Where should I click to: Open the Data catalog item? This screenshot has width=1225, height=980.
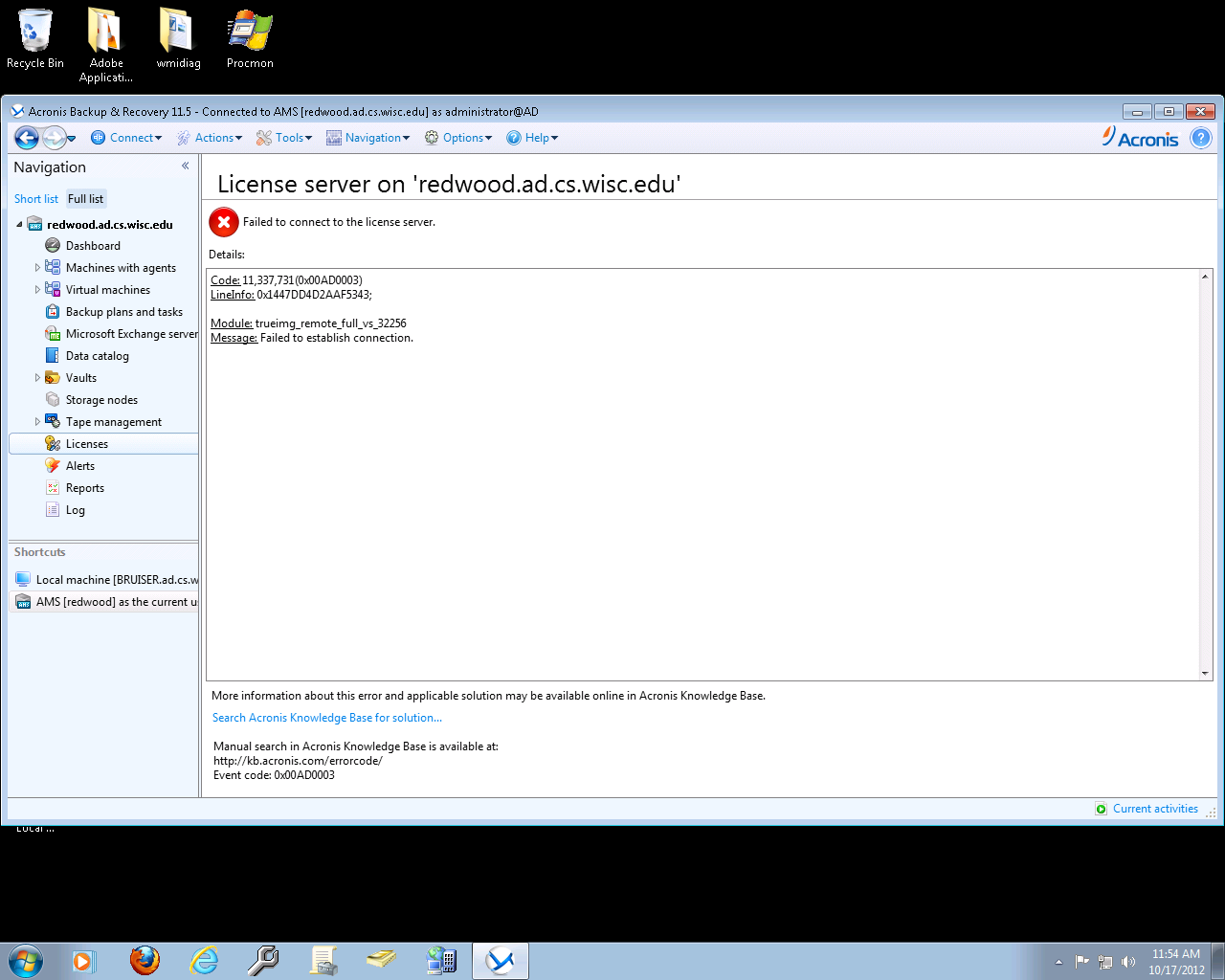[97, 356]
